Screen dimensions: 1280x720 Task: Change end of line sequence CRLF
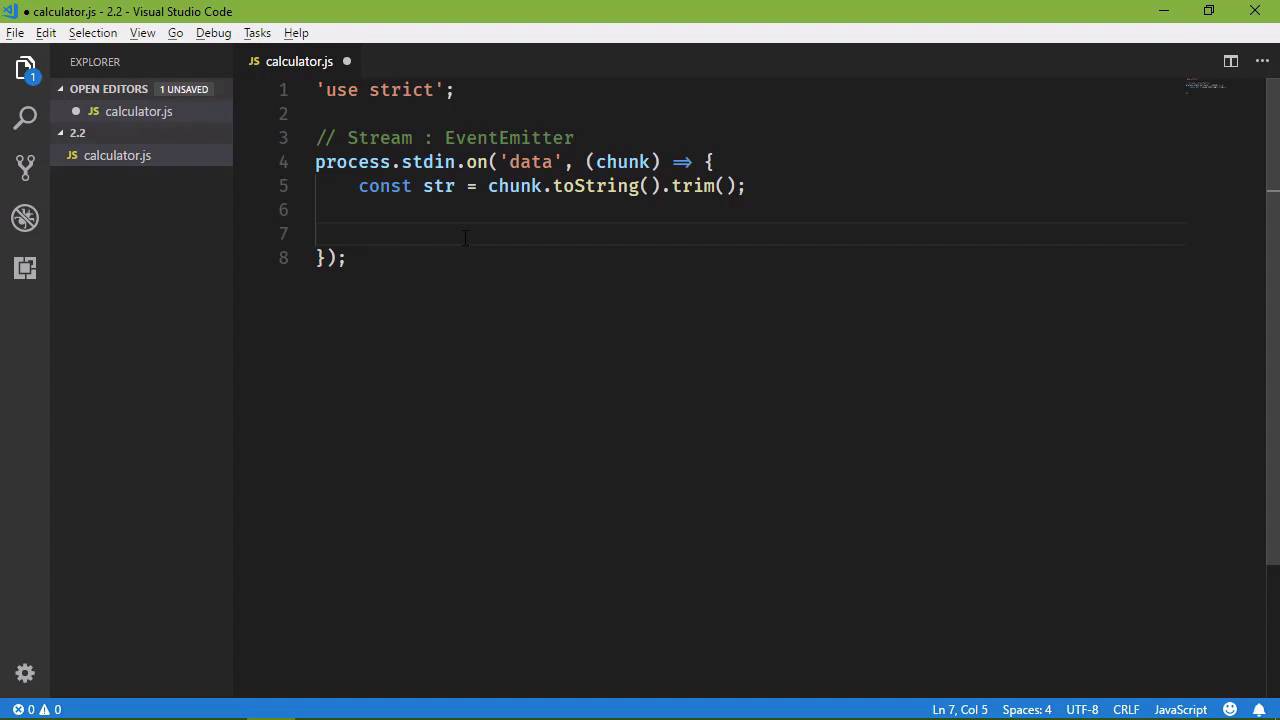pos(1126,710)
